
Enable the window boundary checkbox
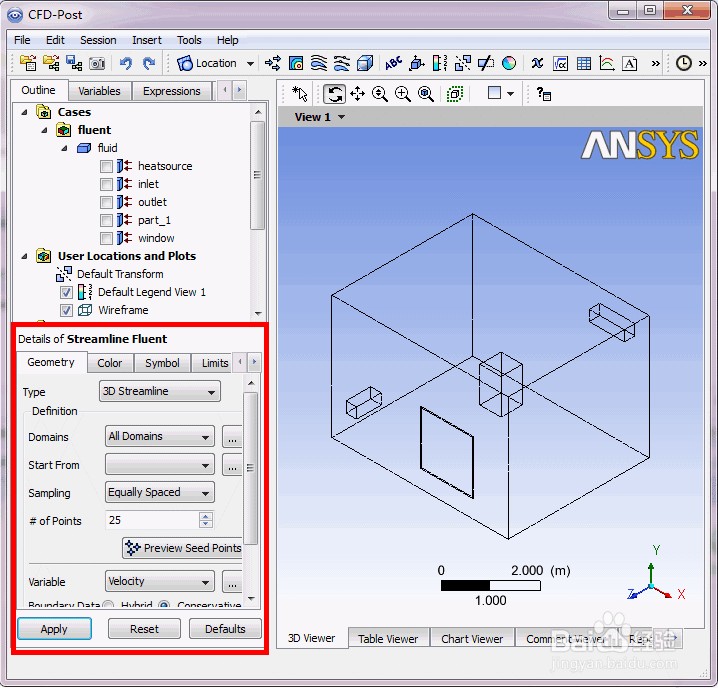[106, 238]
